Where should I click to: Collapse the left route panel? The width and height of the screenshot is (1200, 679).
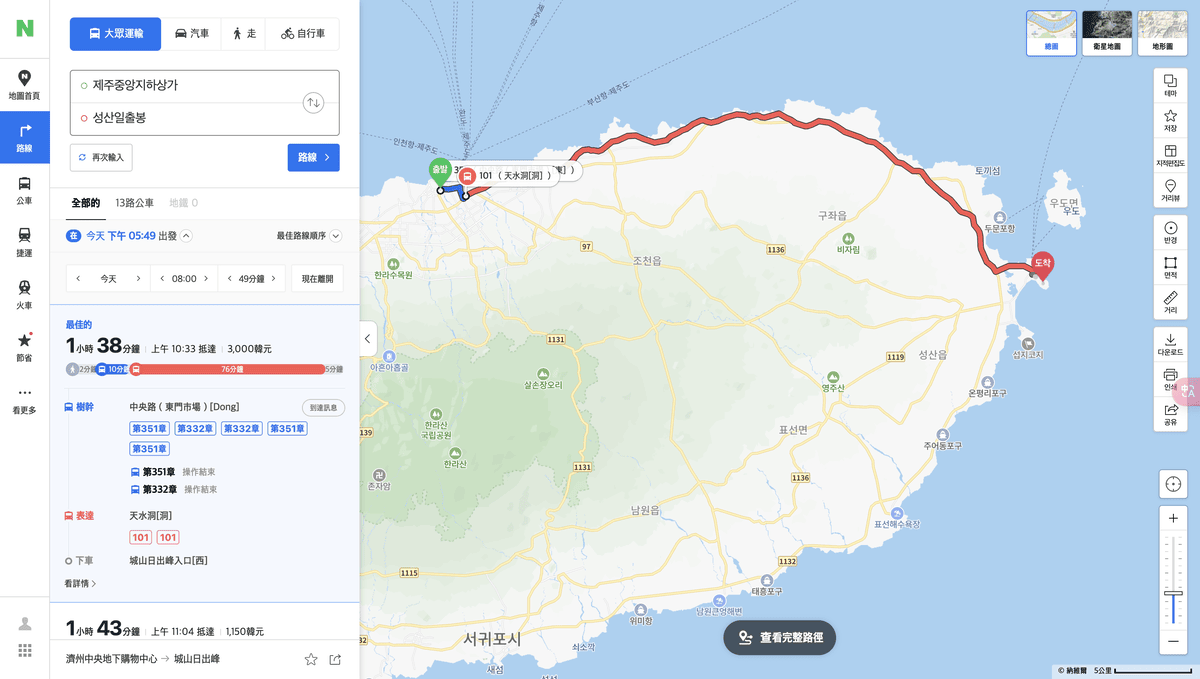[x=367, y=339]
